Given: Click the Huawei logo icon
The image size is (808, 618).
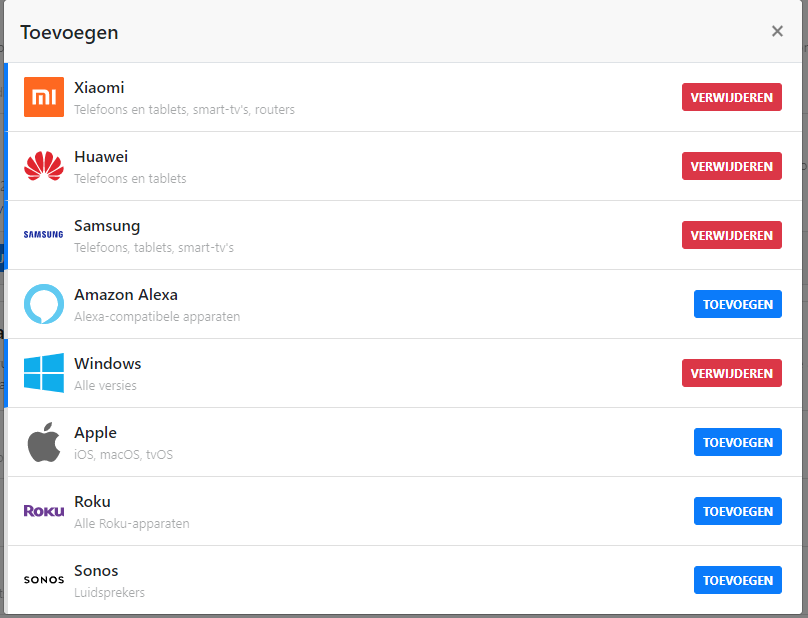Looking at the screenshot, I should pyautogui.click(x=44, y=166).
